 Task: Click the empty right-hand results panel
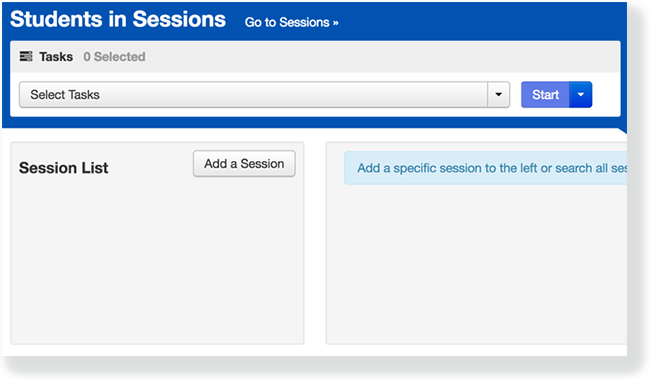pyautogui.click(x=477, y=265)
